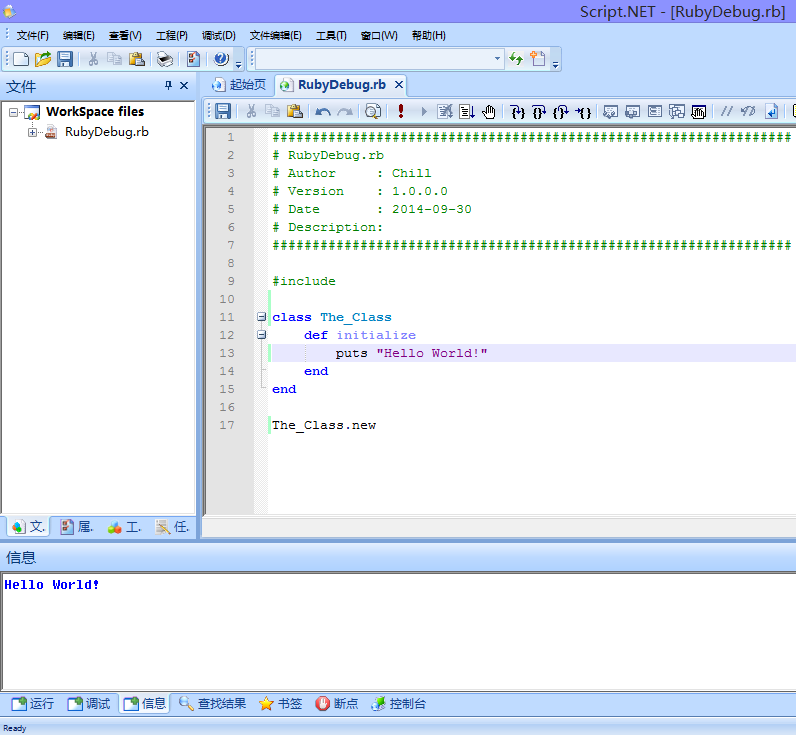Click the step into braces icon
This screenshot has height=735, width=796.
pos(517,111)
